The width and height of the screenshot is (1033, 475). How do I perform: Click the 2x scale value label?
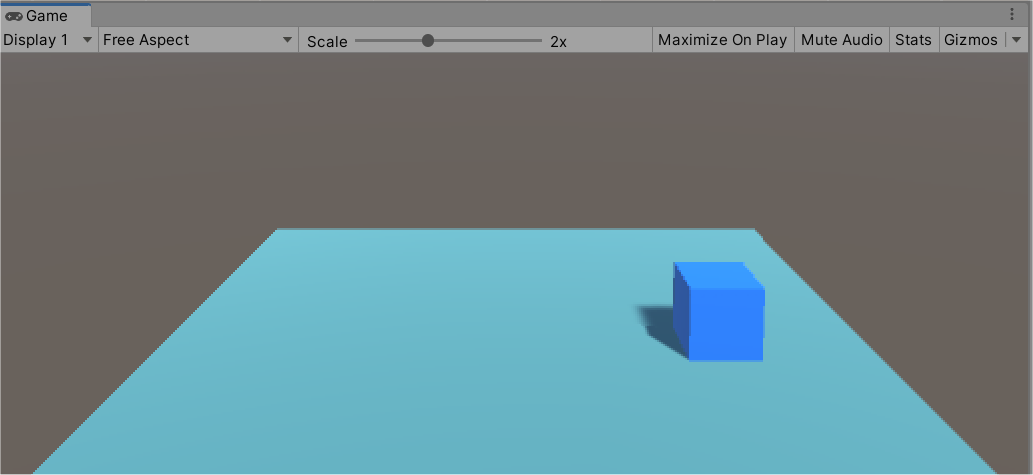pos(558,42)
